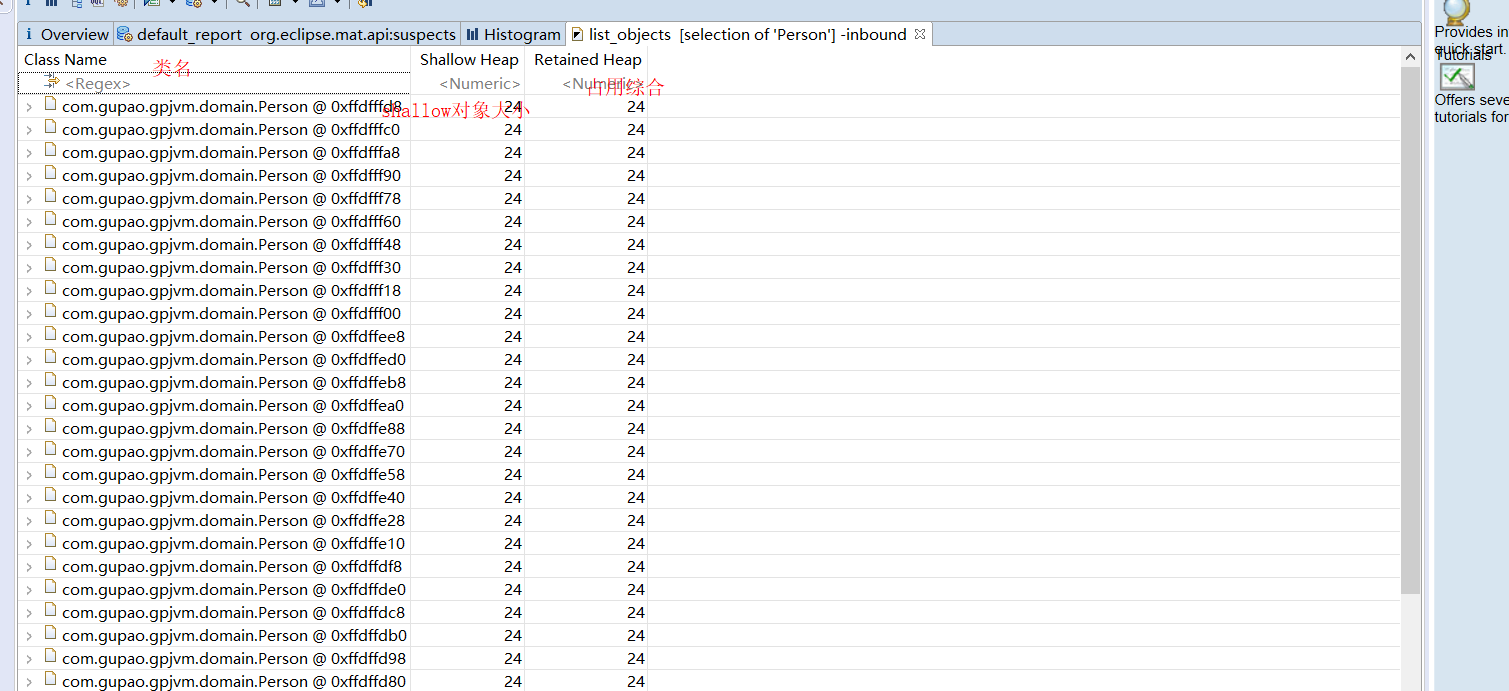The height and width of the screenshot is (691, 1509).
Task: Expand Person @ 0xffdfff30 row
Action: (29, 268)
